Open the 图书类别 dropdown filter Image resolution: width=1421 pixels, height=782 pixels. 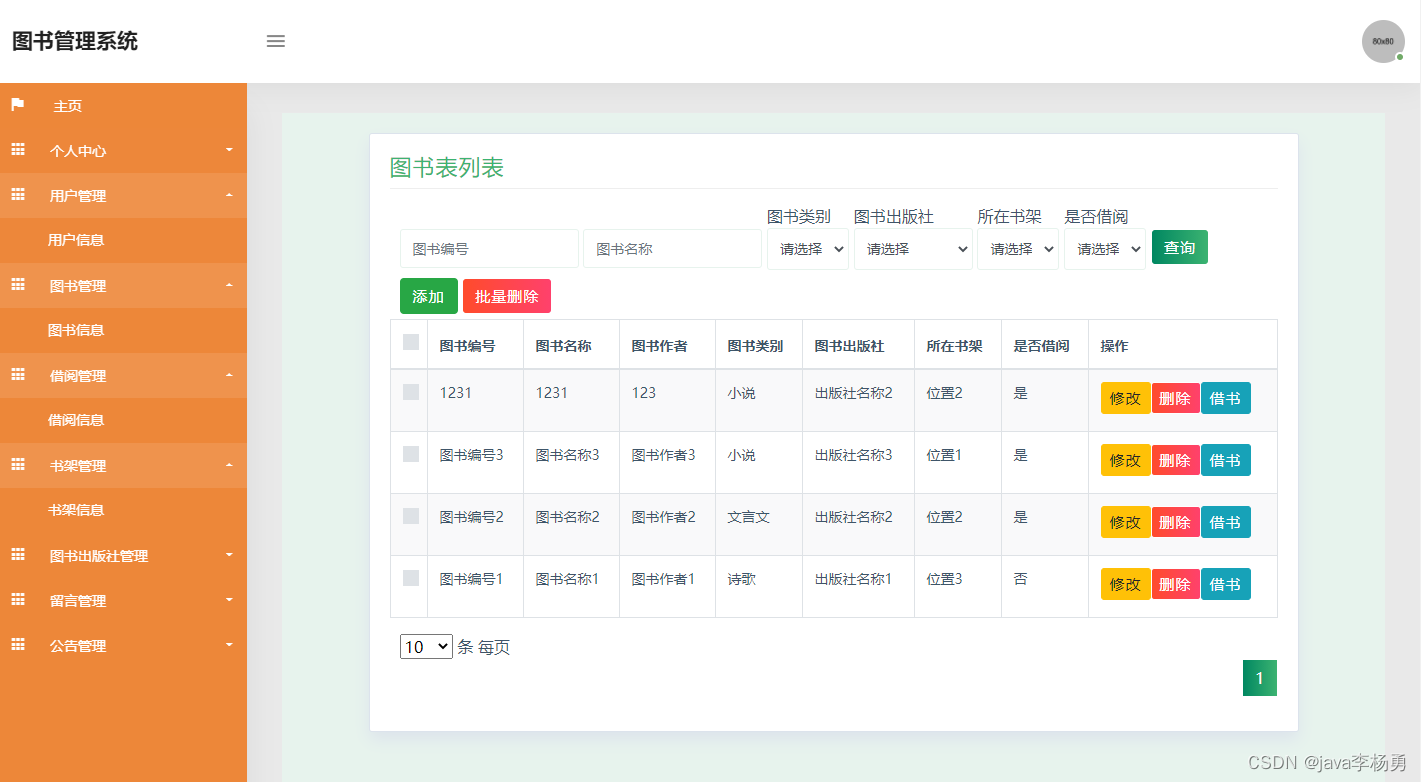point(808,249)
